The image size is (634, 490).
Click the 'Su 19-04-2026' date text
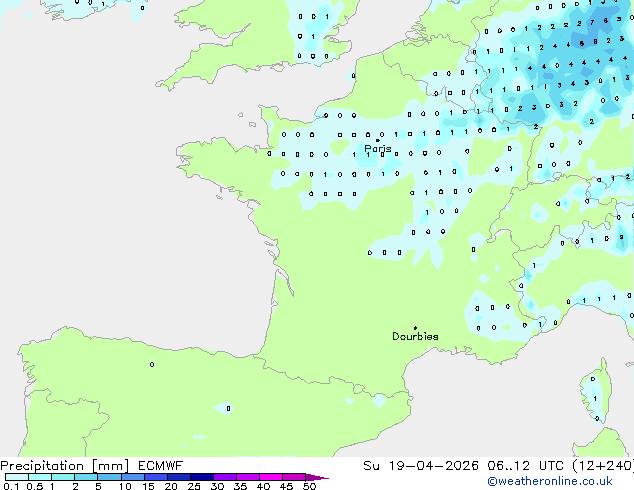[x=421, y=466]
